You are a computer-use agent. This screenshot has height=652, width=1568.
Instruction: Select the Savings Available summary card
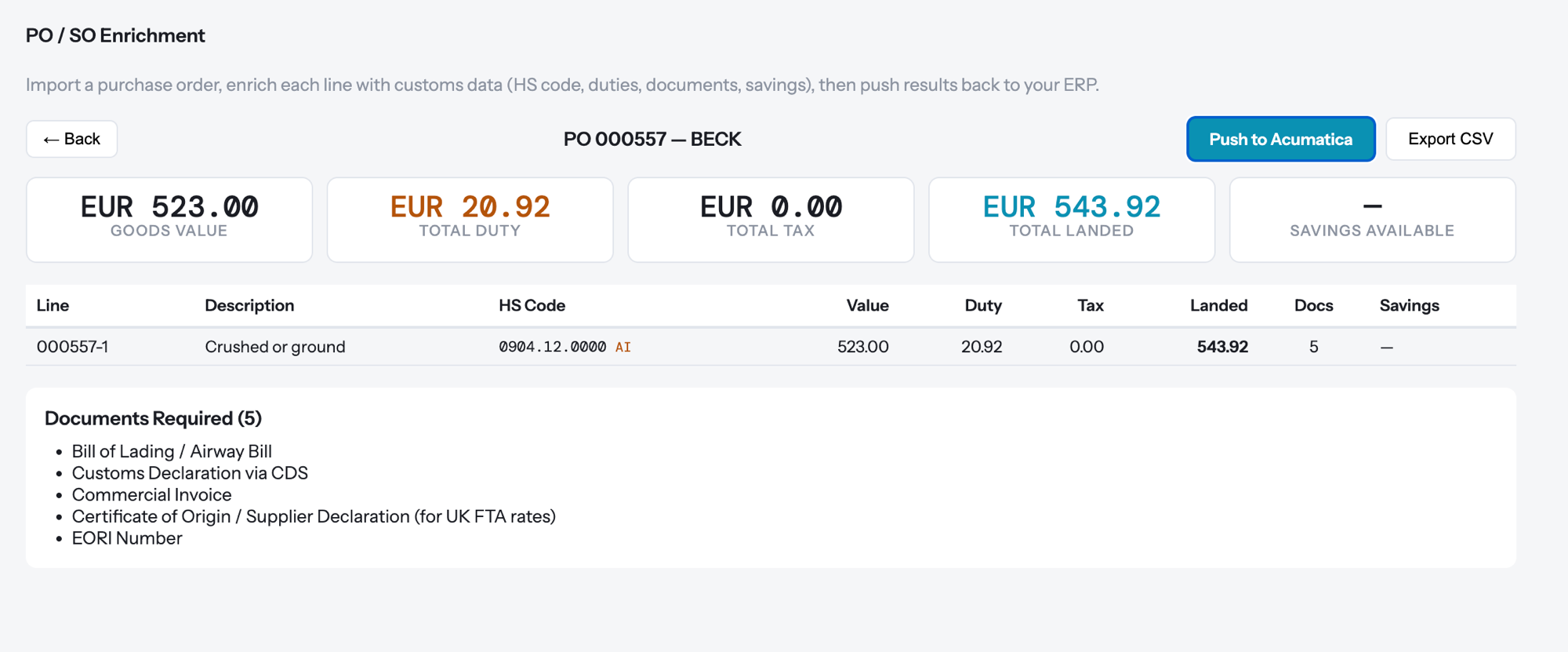point(1372,219)
